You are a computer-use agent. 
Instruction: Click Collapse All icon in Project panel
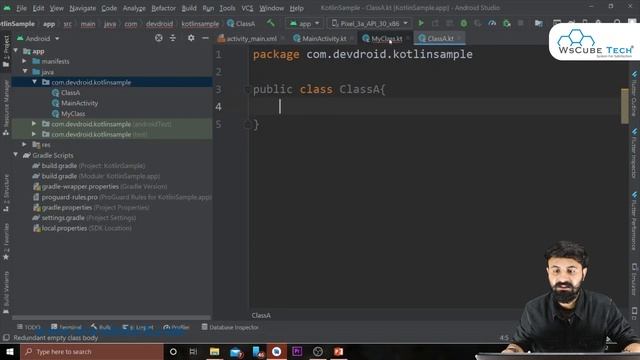[173, 38]
